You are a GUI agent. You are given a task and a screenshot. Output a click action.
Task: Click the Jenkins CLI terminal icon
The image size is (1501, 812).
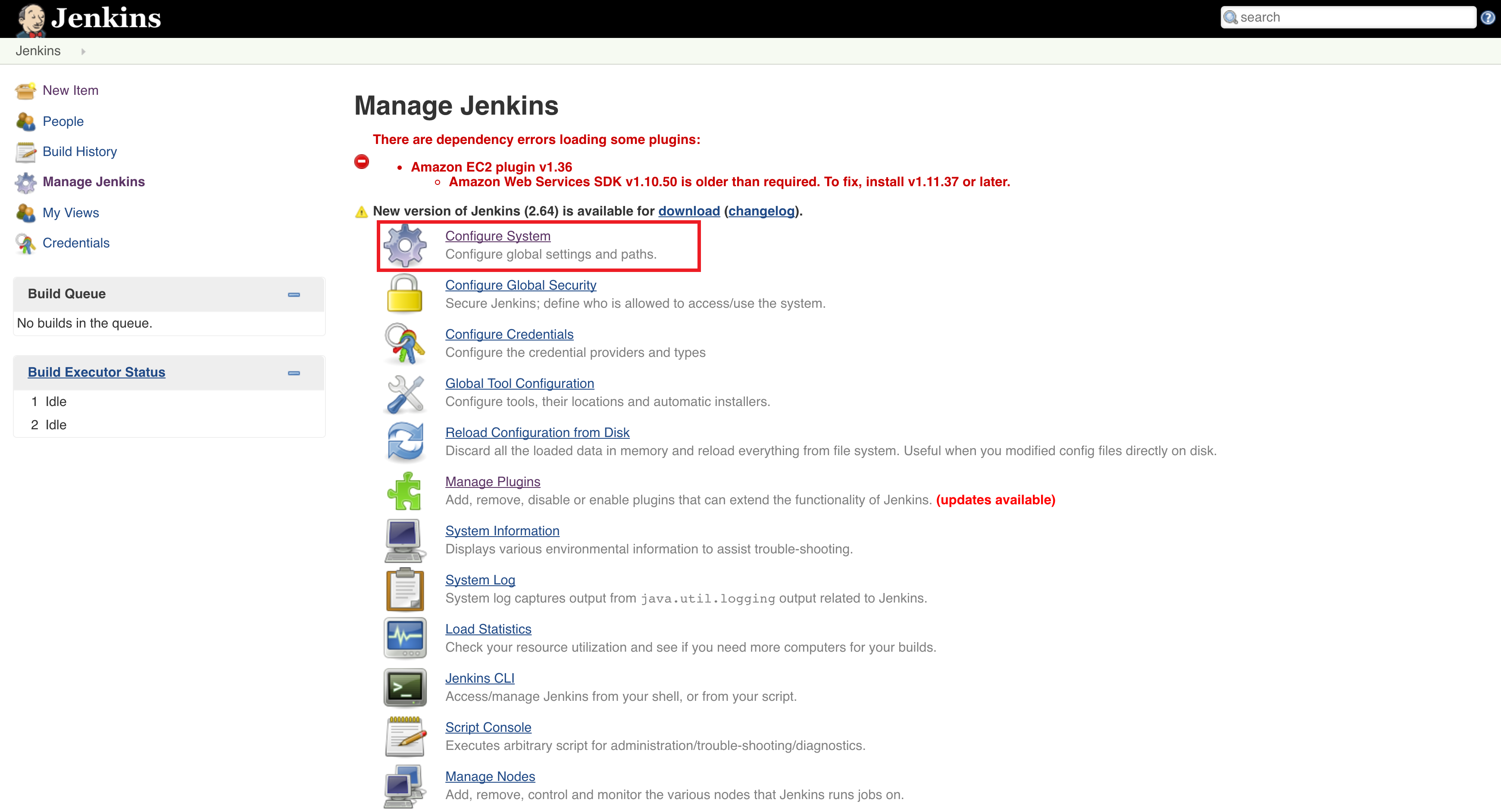click(405, 687)
